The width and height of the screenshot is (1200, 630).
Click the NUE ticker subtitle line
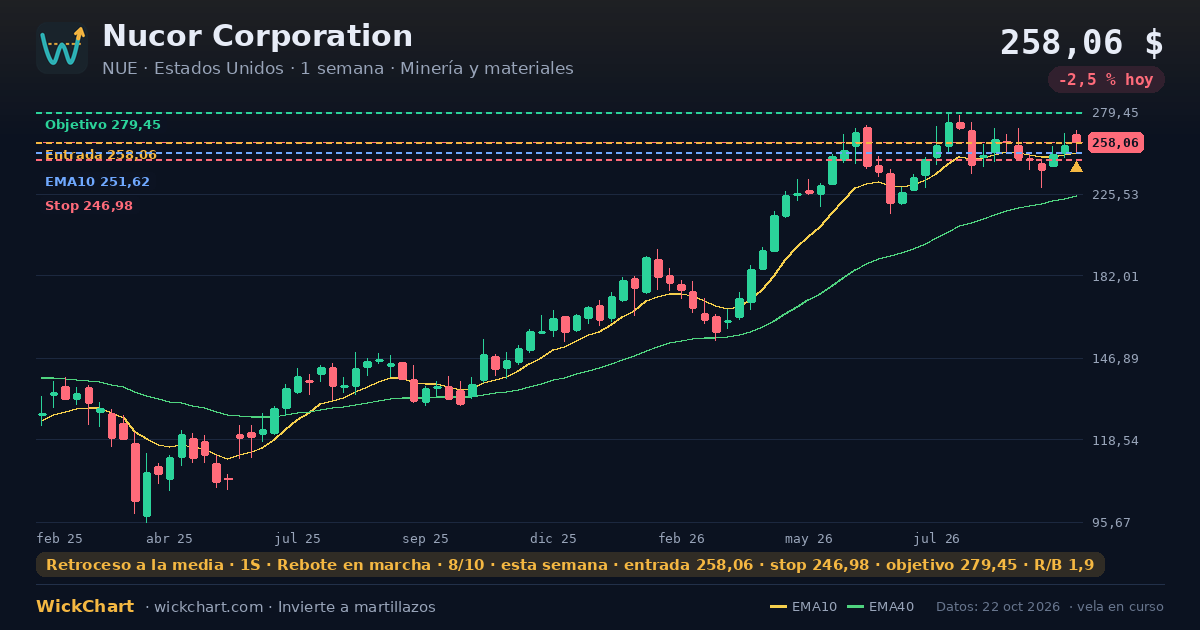pos(338,69)
